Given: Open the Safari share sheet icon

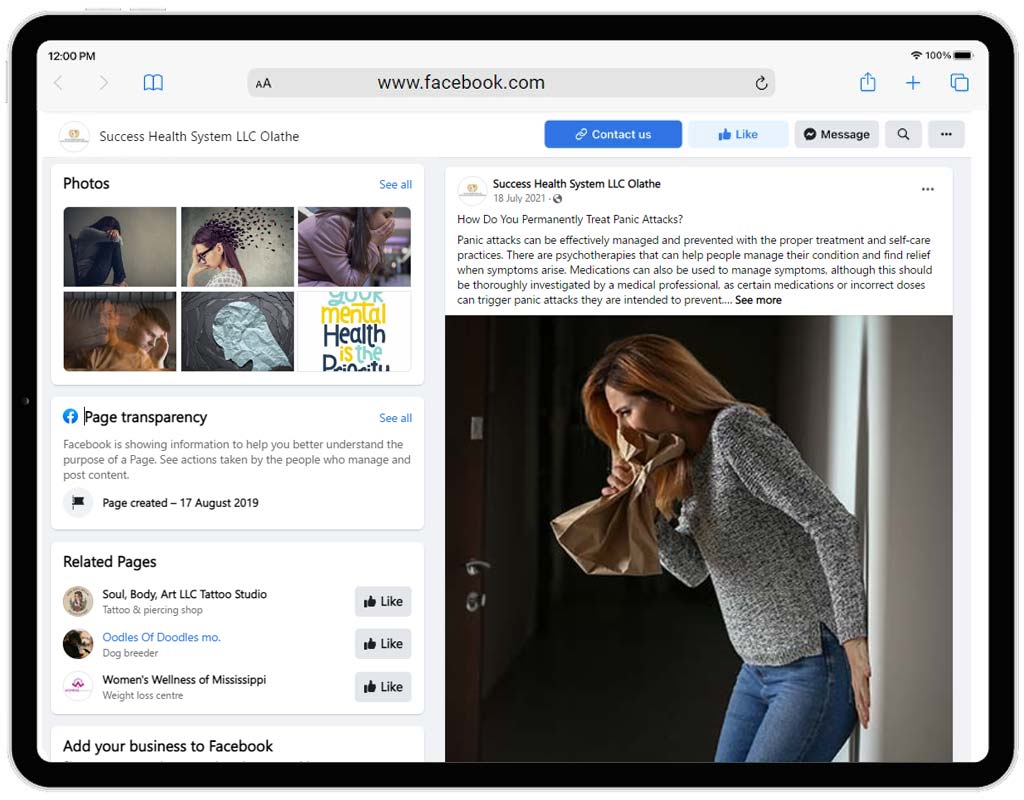Looking at the screenshot, I should [x=867, y=82].
